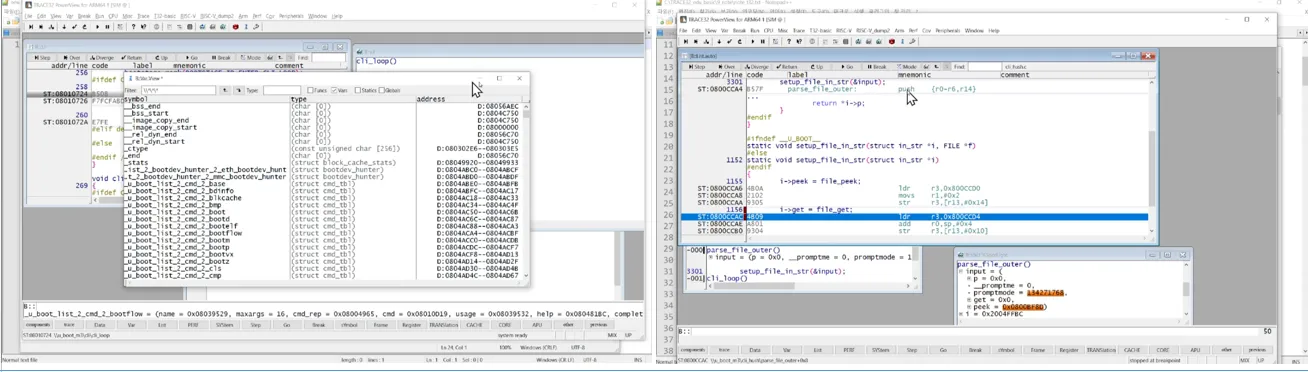Screen dimensions: 1308x372
Task: Click vertical scrollbar of symbol view window
Action: pyautogui.click(x=526, y=190)
